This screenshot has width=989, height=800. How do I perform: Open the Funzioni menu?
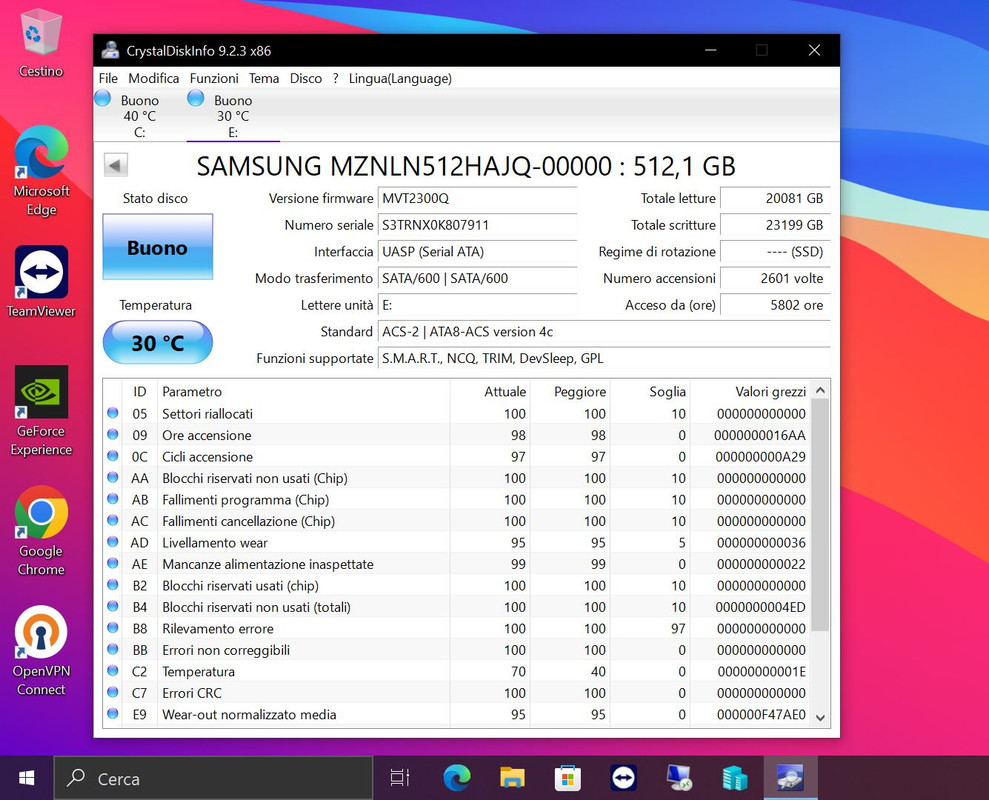tap(214, 78)
